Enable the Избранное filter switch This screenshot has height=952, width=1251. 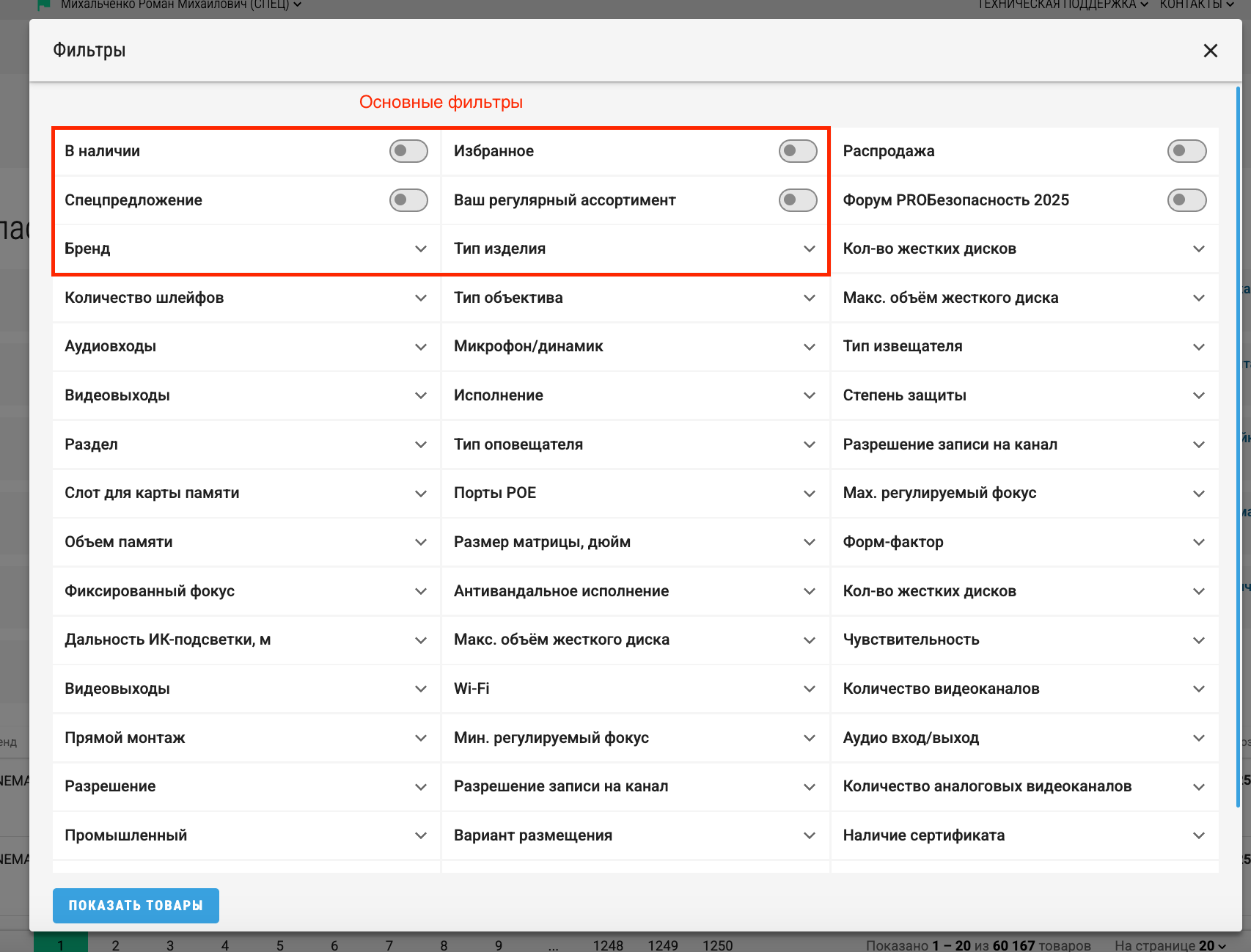[x=797, y=151]
